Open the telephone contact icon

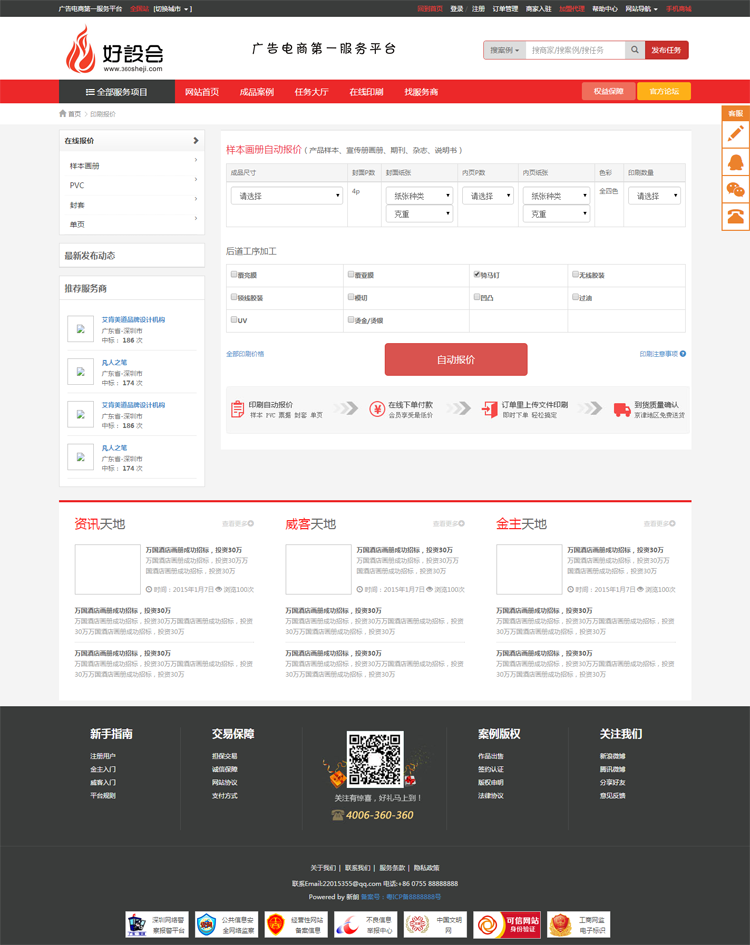736,217
